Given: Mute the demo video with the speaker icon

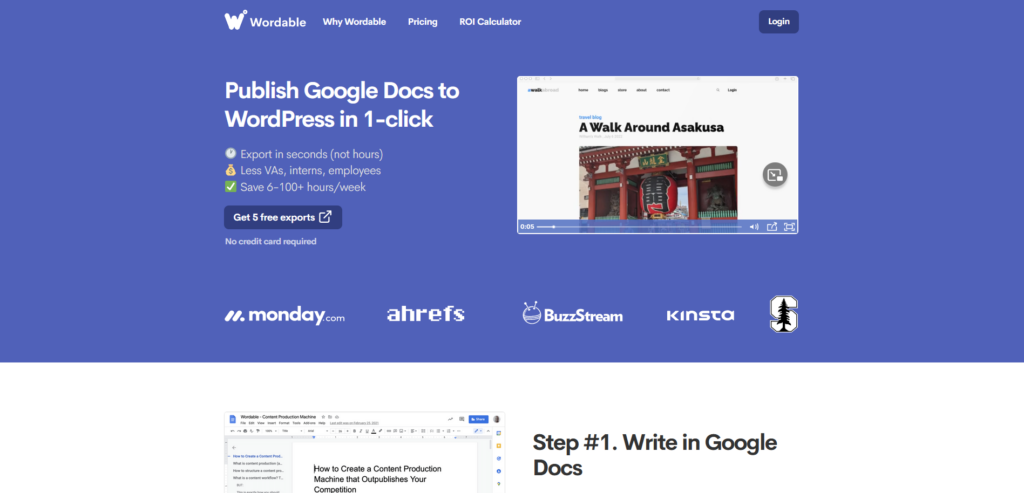Looking at the screenshot, I should [754, 227].
